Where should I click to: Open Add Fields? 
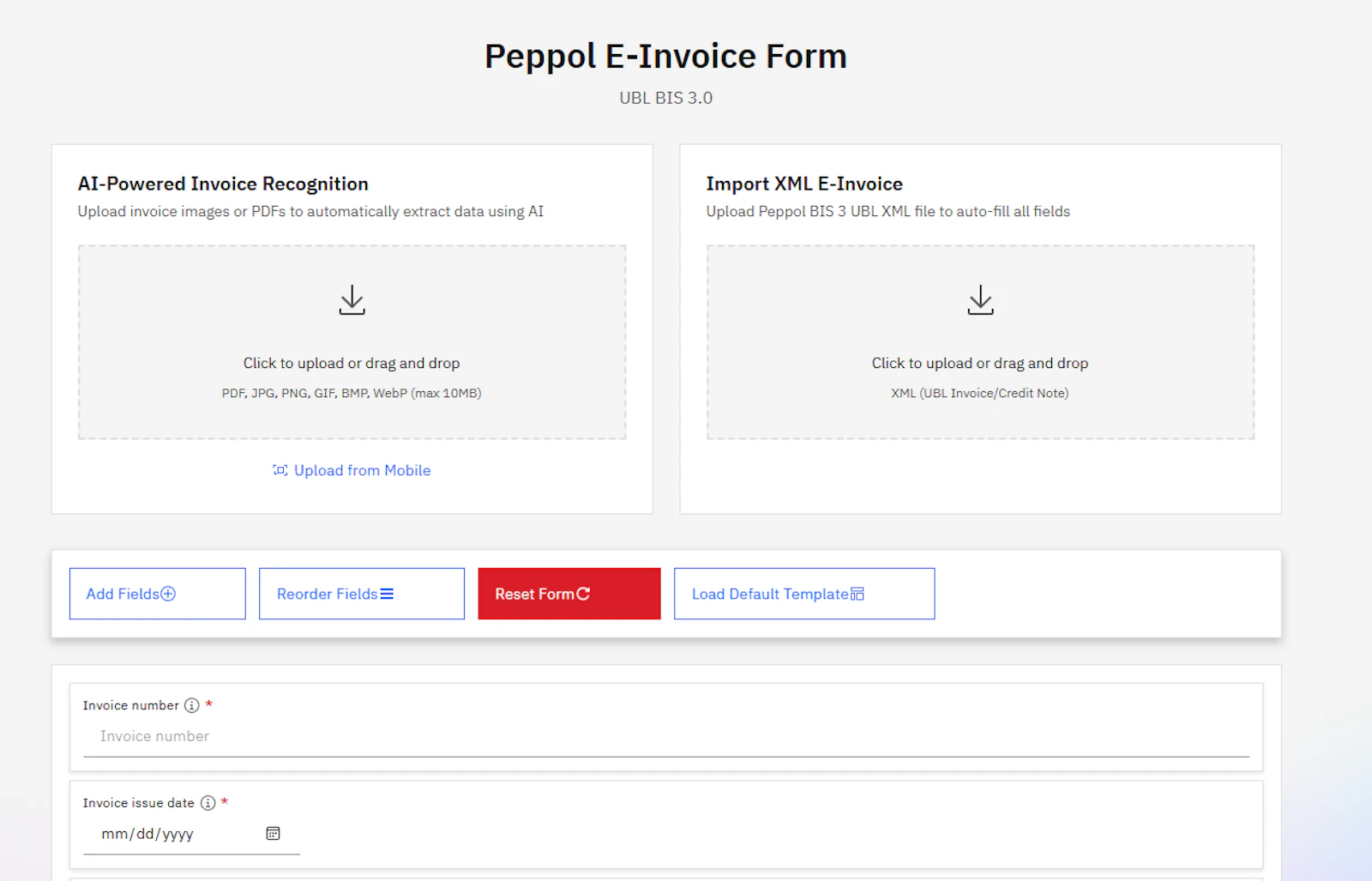point(158,594)
